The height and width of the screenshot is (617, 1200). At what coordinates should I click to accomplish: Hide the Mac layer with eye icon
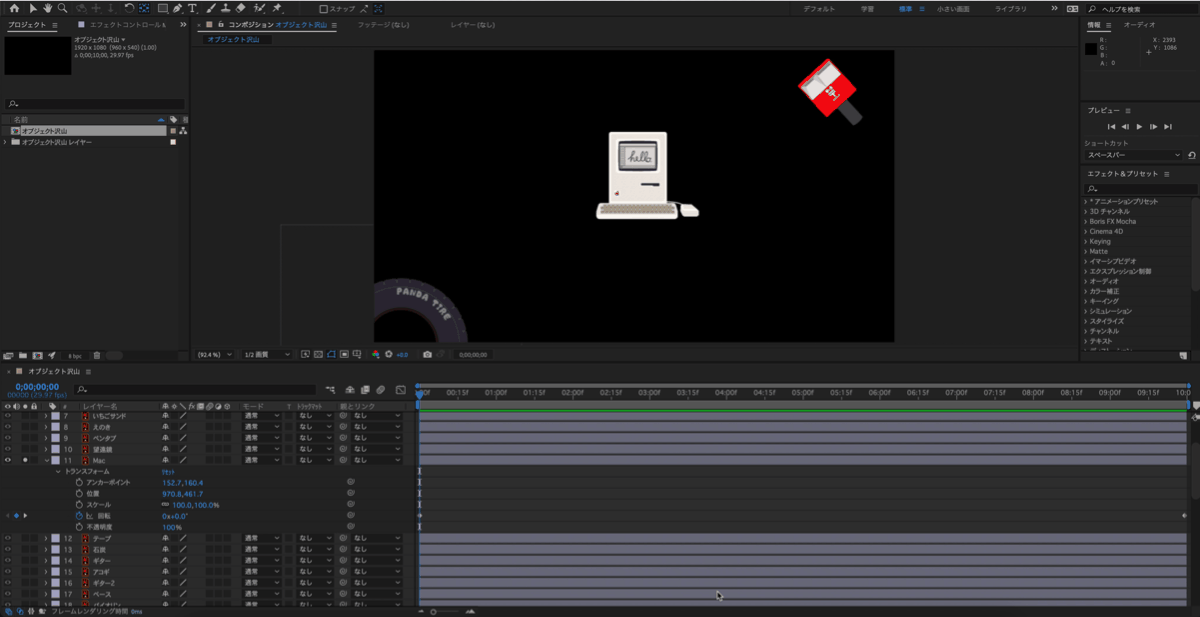tap(8, 460)
